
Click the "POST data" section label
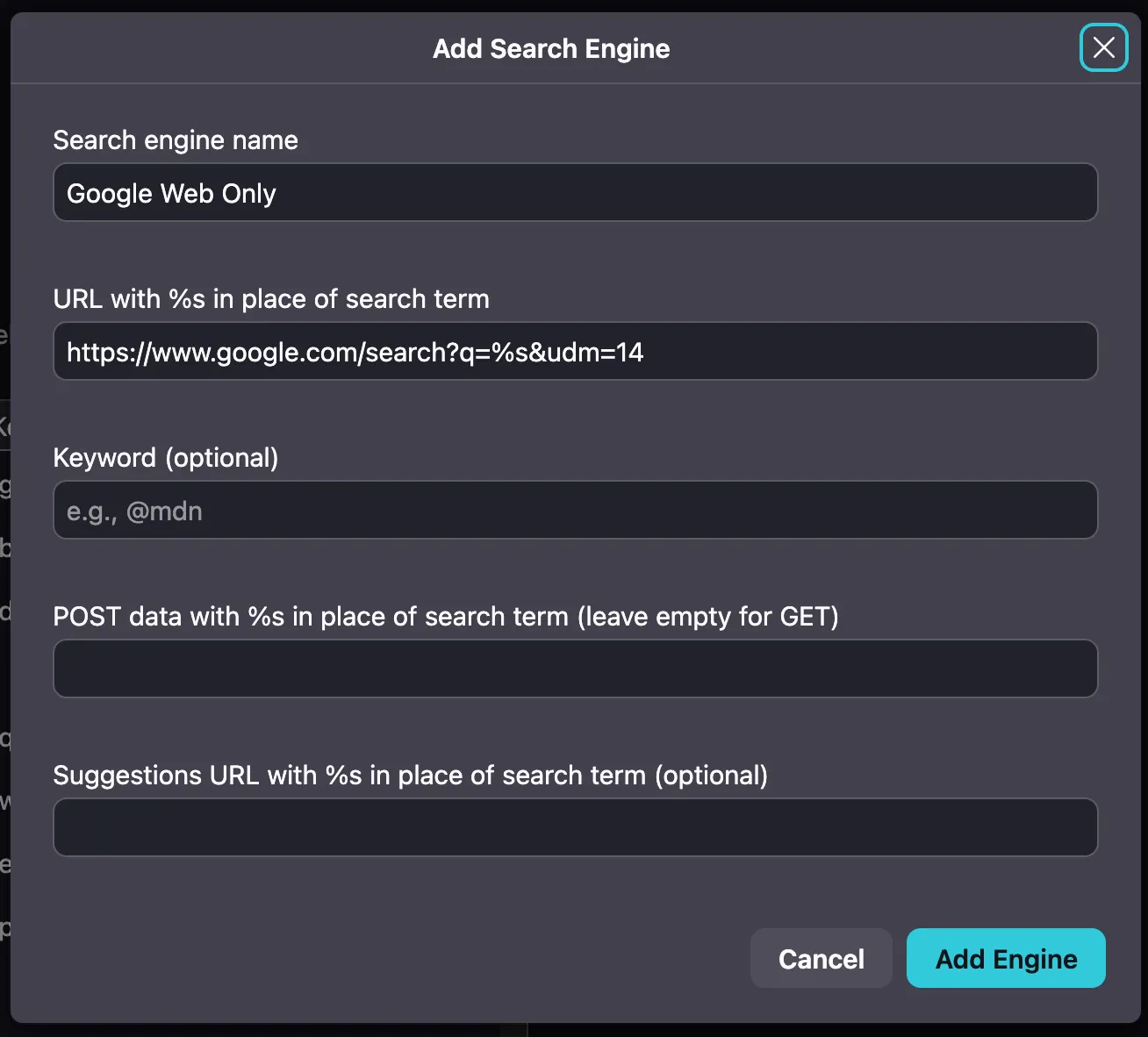pos(446,616)
